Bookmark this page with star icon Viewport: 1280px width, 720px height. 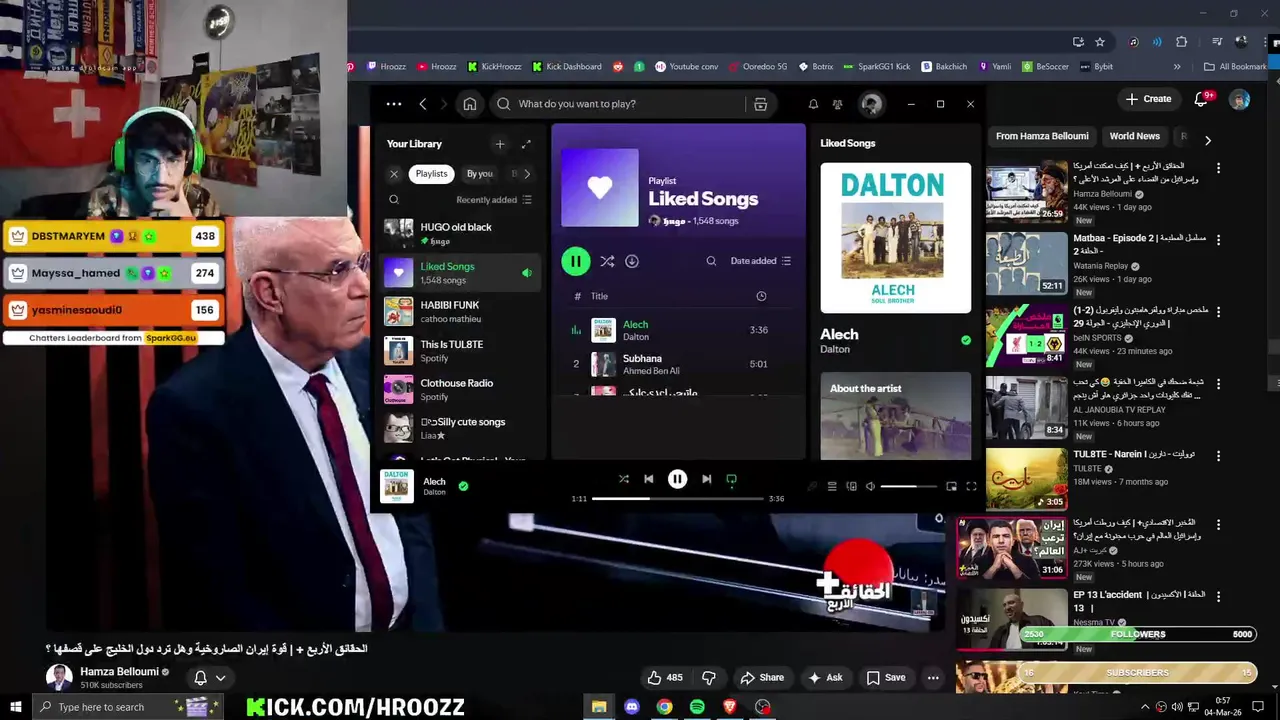click(x=1100, y=42)
